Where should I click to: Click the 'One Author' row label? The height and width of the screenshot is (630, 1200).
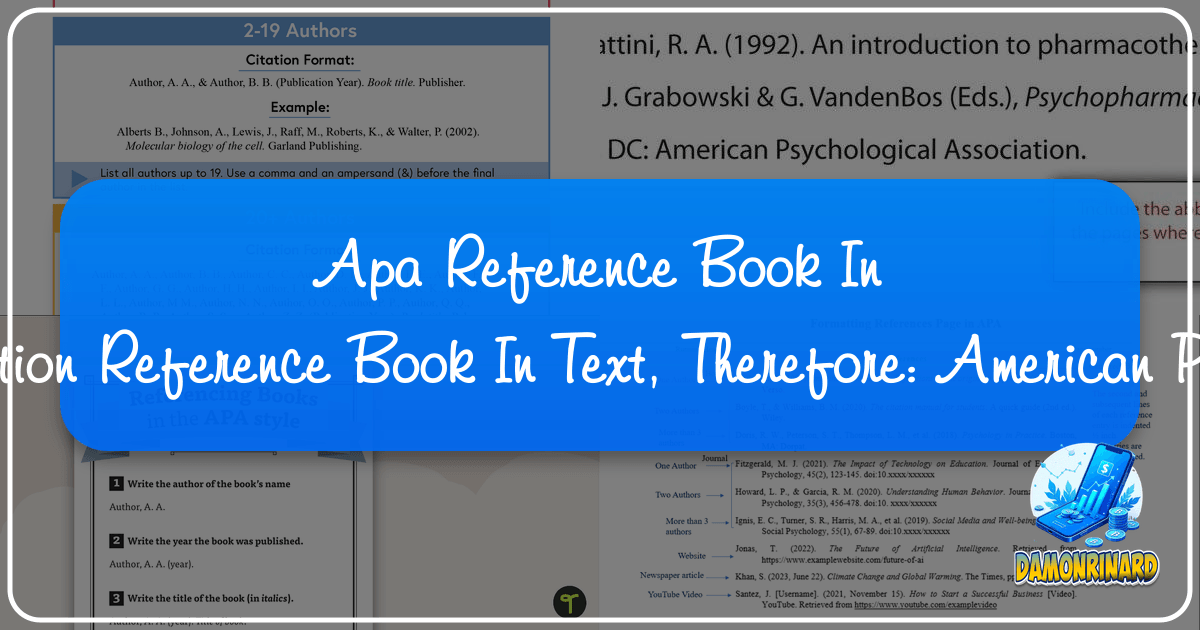coord(676,466)
